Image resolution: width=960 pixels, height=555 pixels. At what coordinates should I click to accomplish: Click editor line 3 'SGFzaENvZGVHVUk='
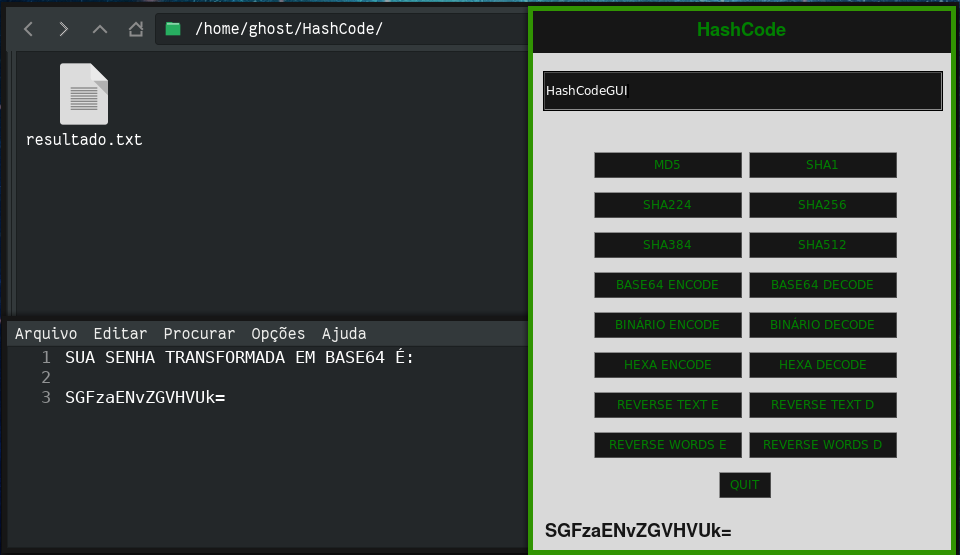point(145,398)
